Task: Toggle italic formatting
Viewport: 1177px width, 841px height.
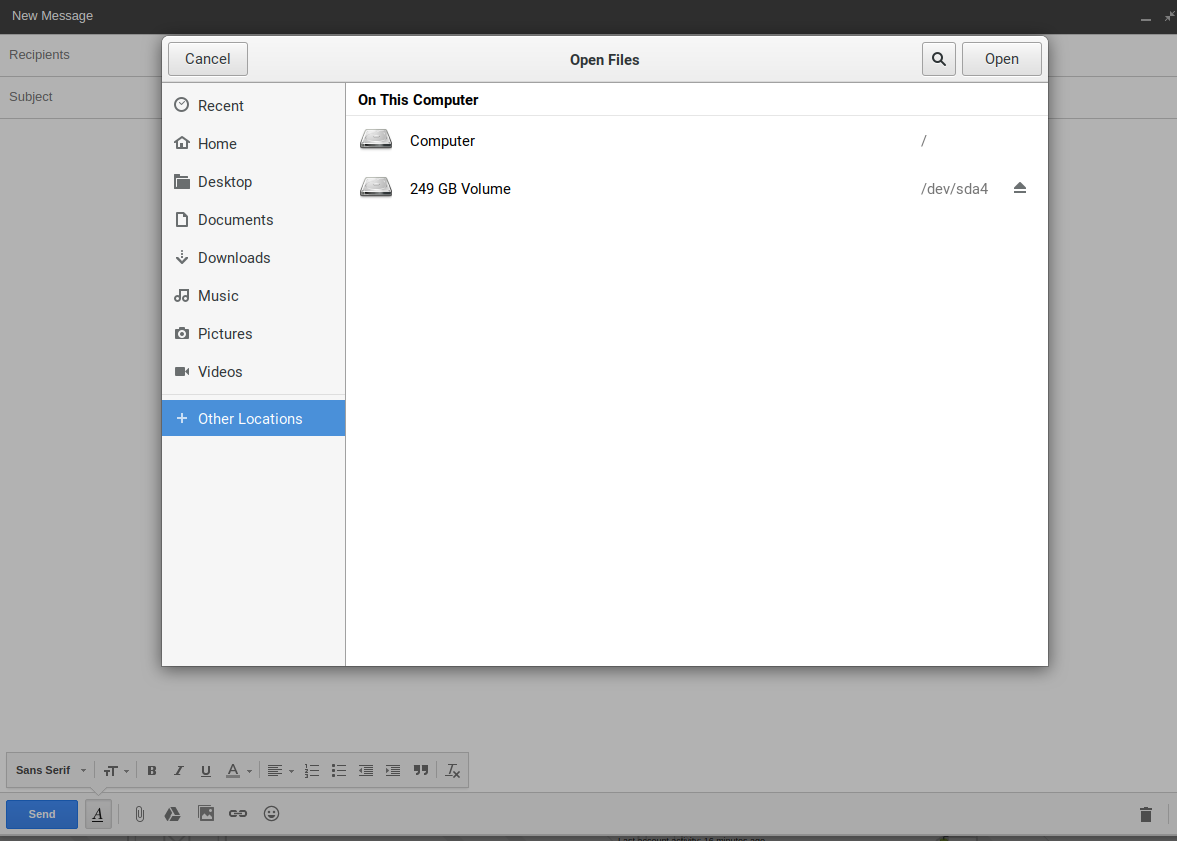Action: click(179, 771)
